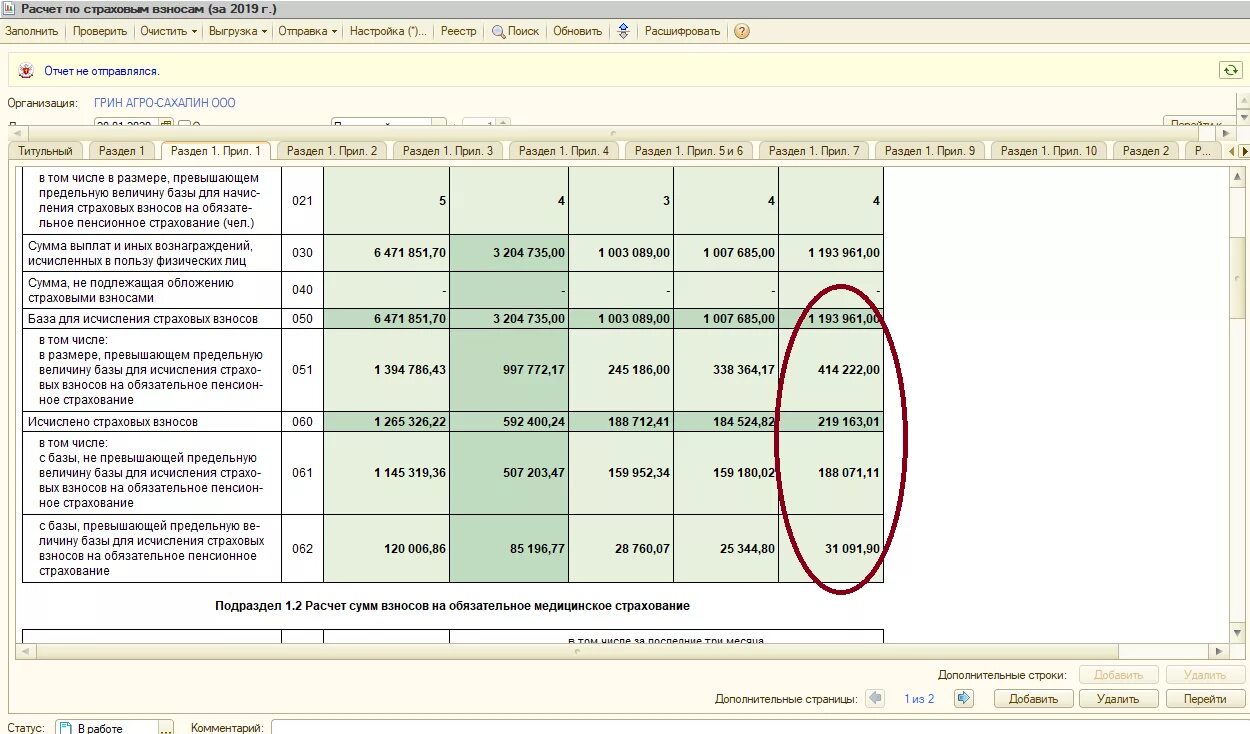This screenshot has width=1250, height=734.
Task: Go to previous additional page arrow
Action: [x=875, y=698]
